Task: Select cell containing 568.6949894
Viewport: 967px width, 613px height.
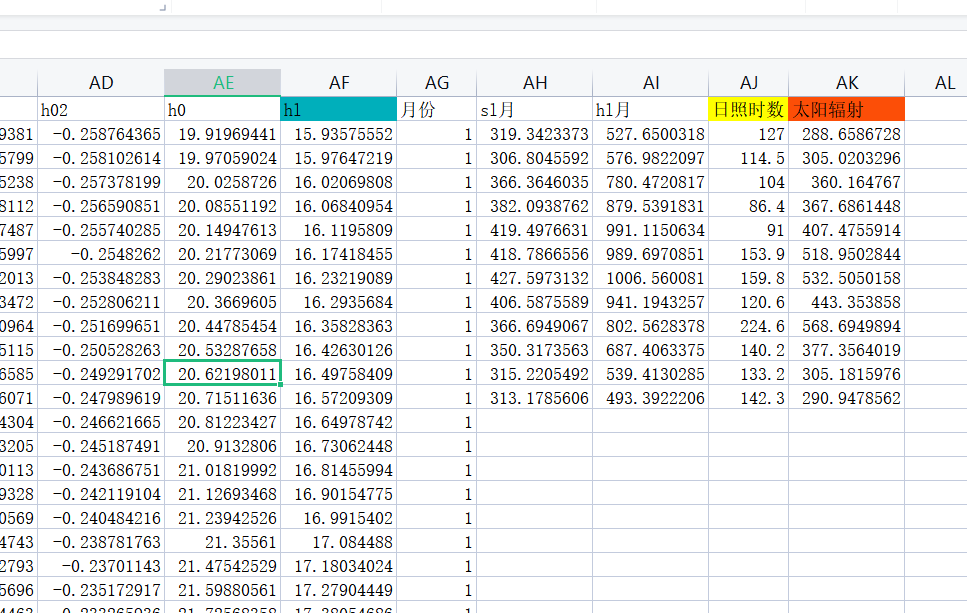Action: click(x=847, y=326)
